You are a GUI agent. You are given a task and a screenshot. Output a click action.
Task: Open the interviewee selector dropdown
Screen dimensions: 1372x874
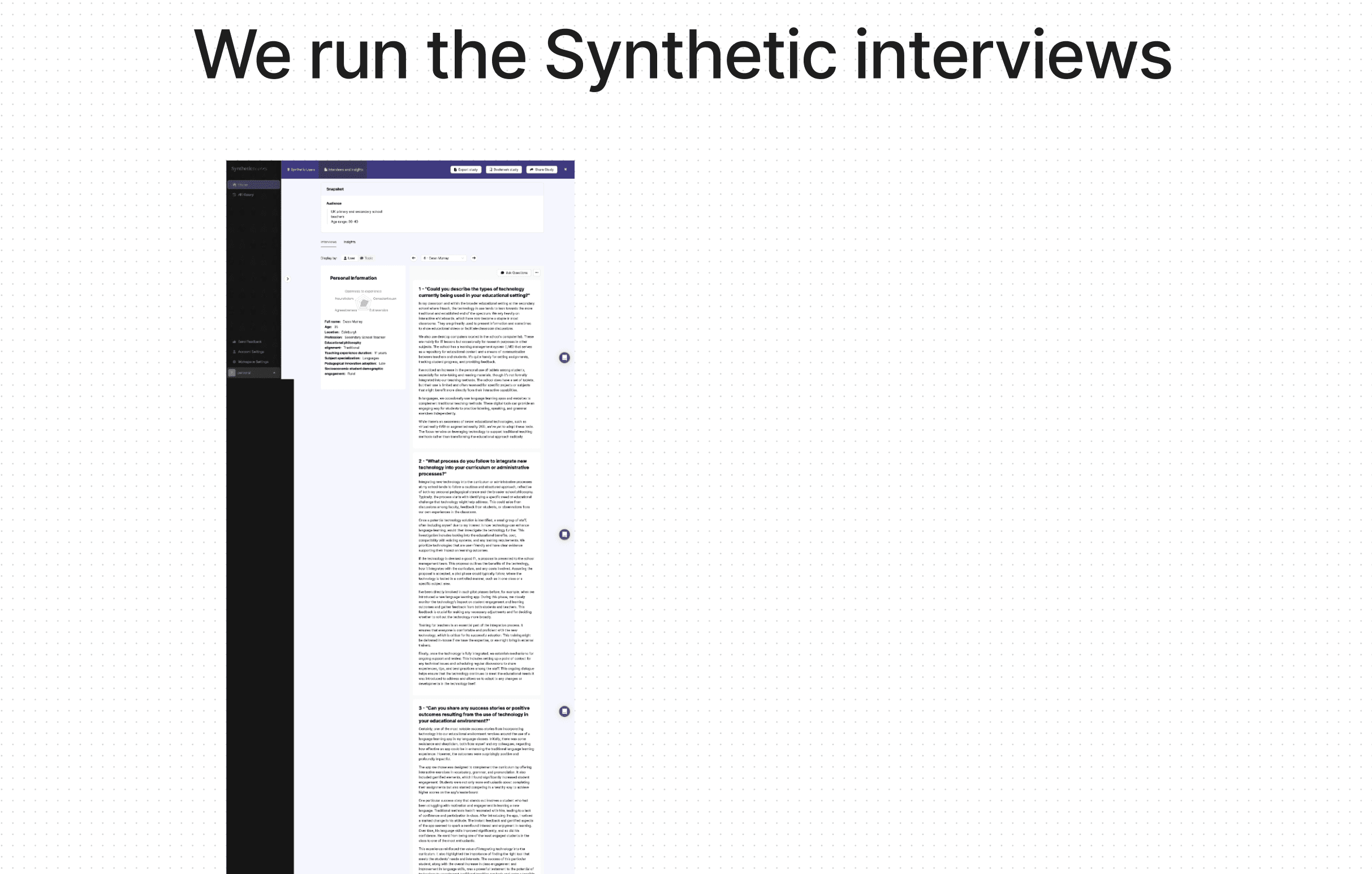pyautogui.click(x=443, y=258)
